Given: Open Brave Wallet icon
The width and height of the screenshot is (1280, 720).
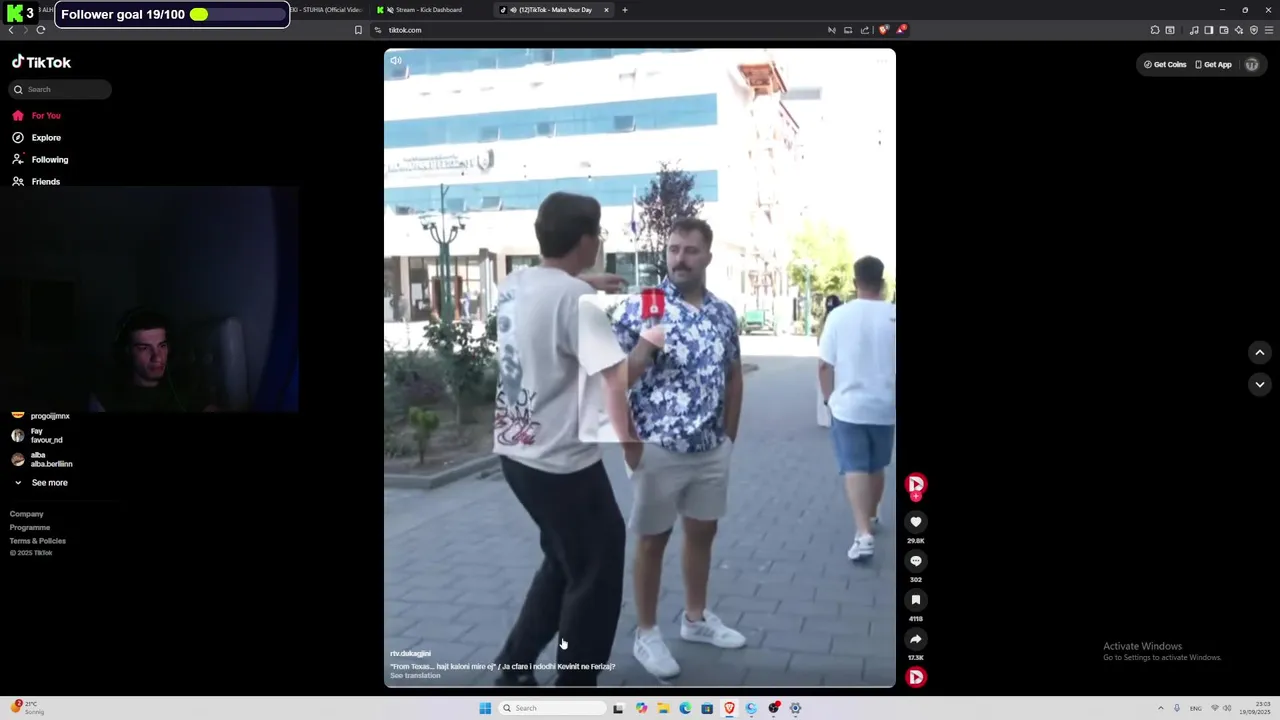Looking at the screenshot, I should click(1223, 30).
